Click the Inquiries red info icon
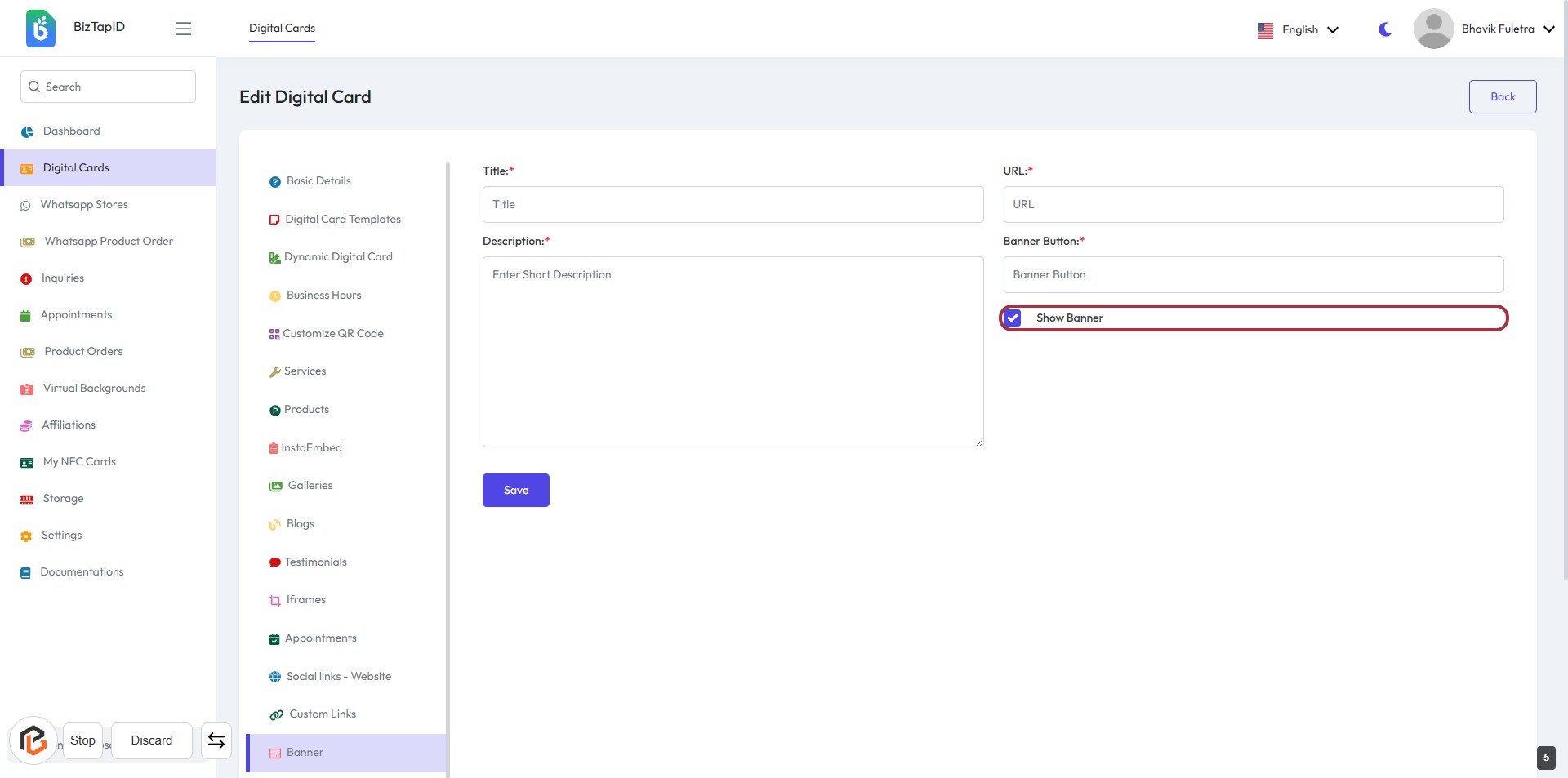Screen dimensions: 1568x778 [26, 279]
